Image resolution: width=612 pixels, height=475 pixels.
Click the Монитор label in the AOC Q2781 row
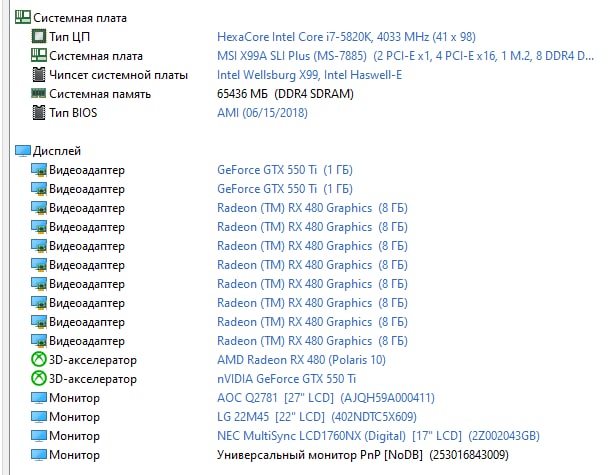75,398
